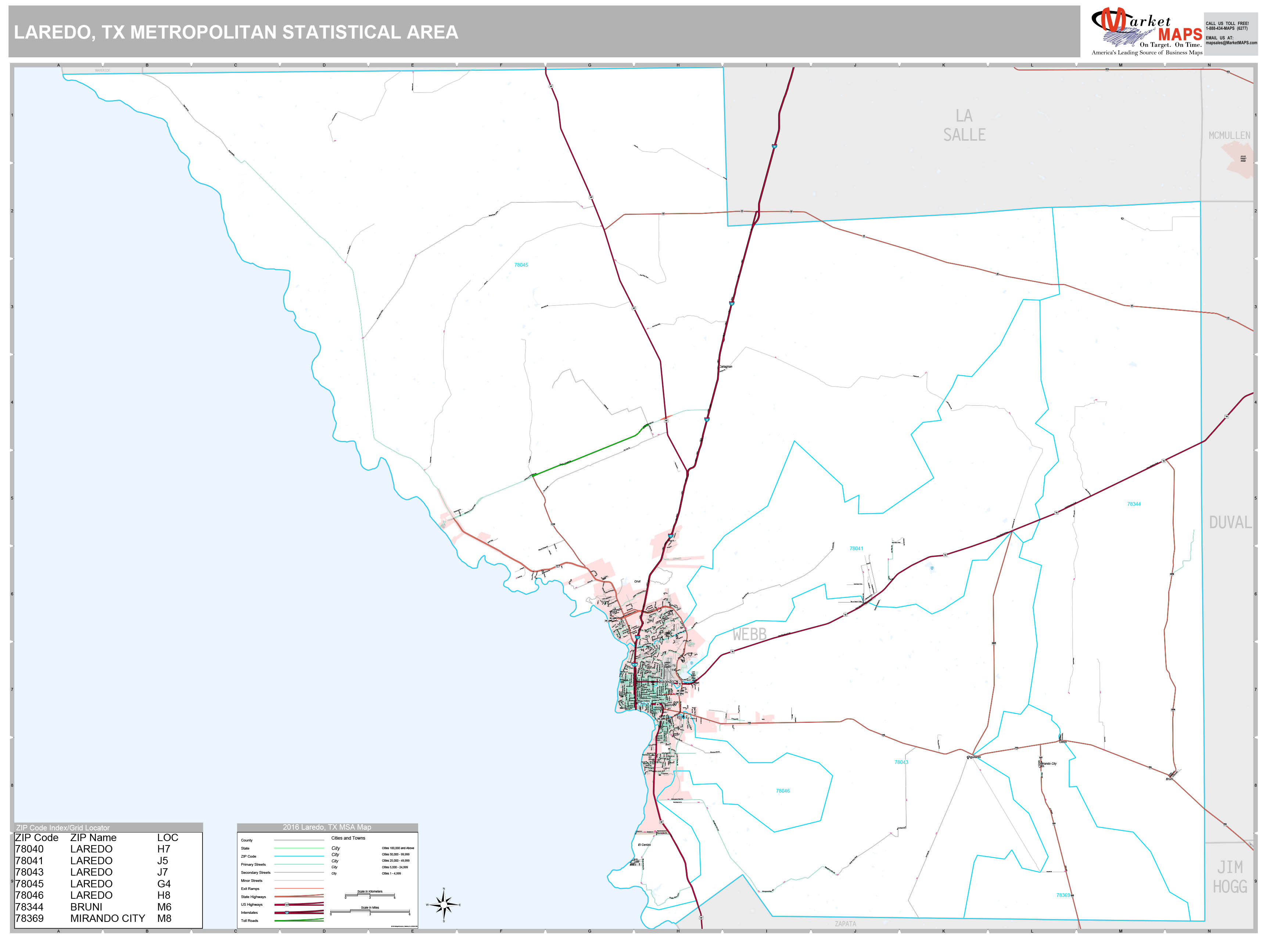Click the State Highways line symbol in the legend
This screenshot has height=952, width=1270.
[x=299, y=897]
